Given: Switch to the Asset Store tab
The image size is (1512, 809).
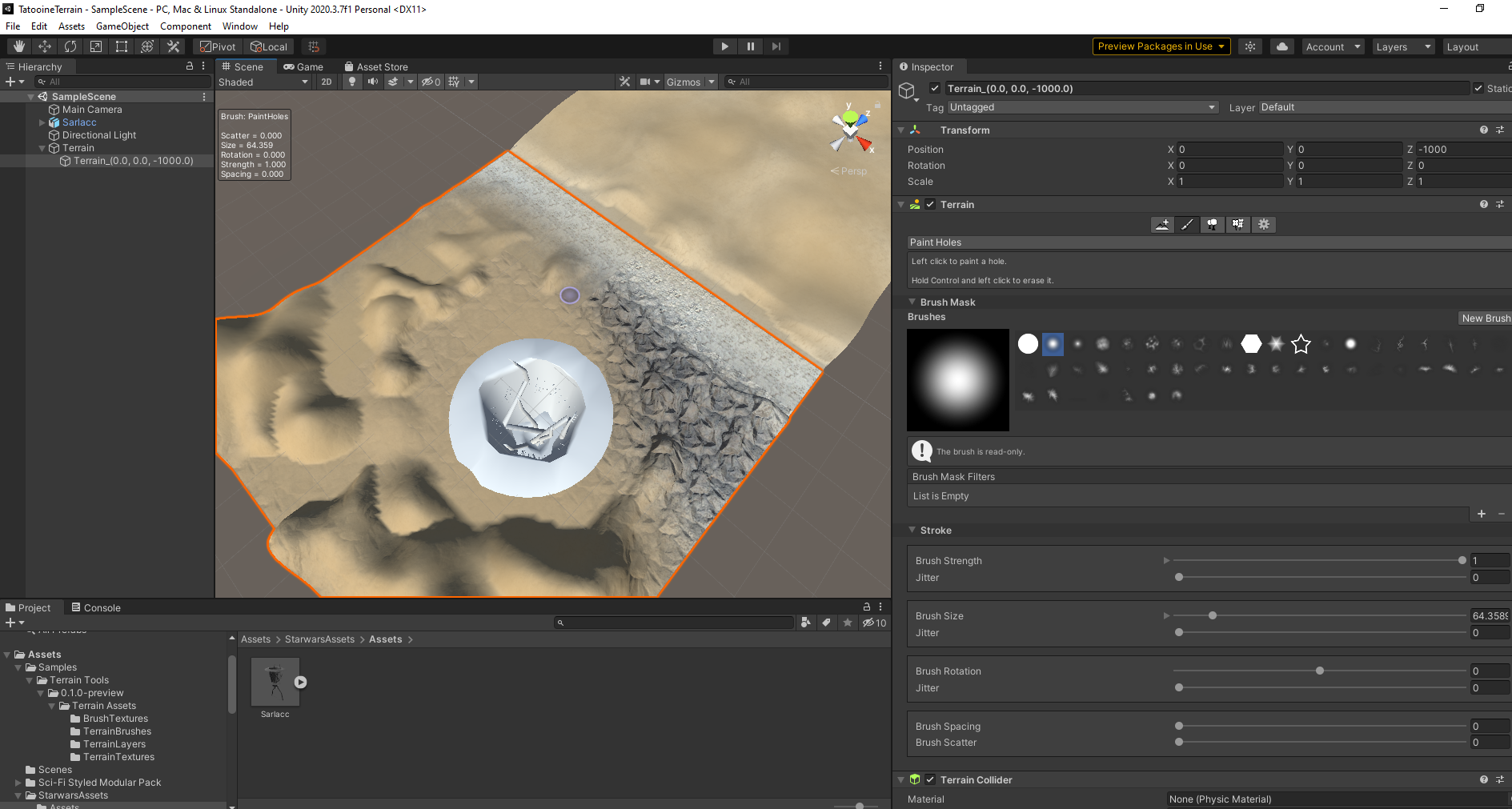Looking at the screenshot, I should (x=376, y=67).
